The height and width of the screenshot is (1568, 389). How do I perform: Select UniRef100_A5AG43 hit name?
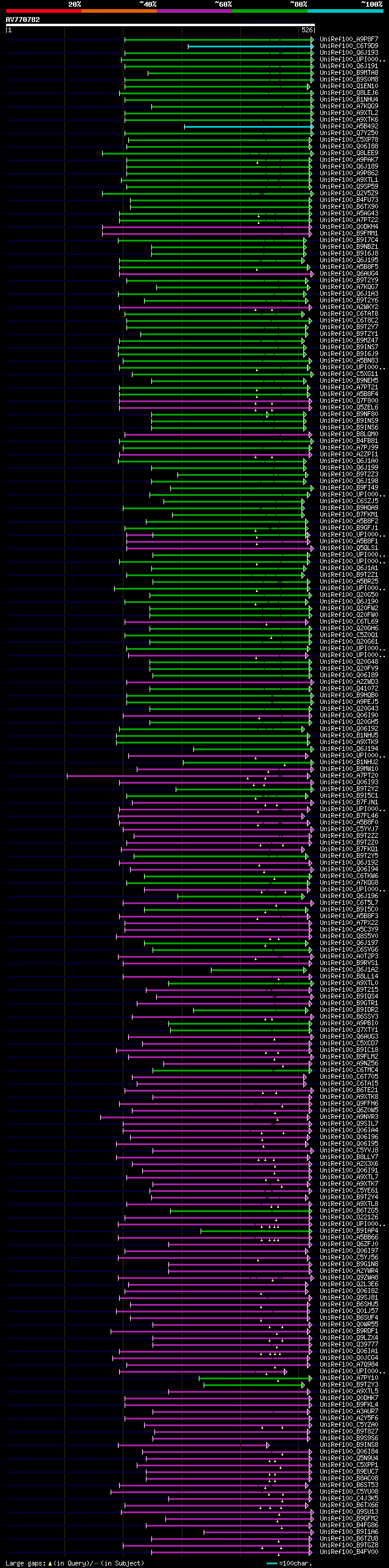pyautogui.click(x=349, y=214)
